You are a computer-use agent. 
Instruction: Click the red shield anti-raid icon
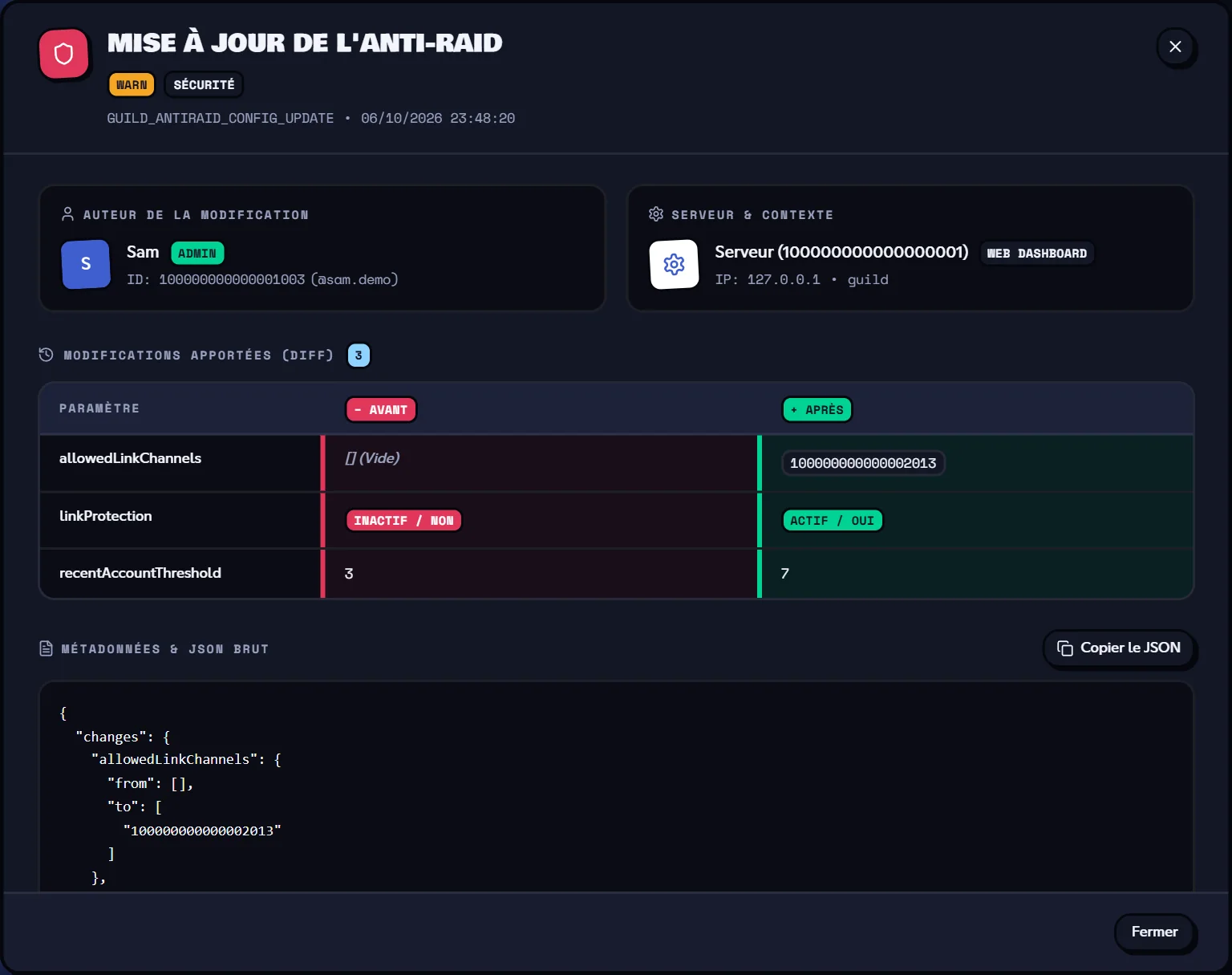pos(63,54)
